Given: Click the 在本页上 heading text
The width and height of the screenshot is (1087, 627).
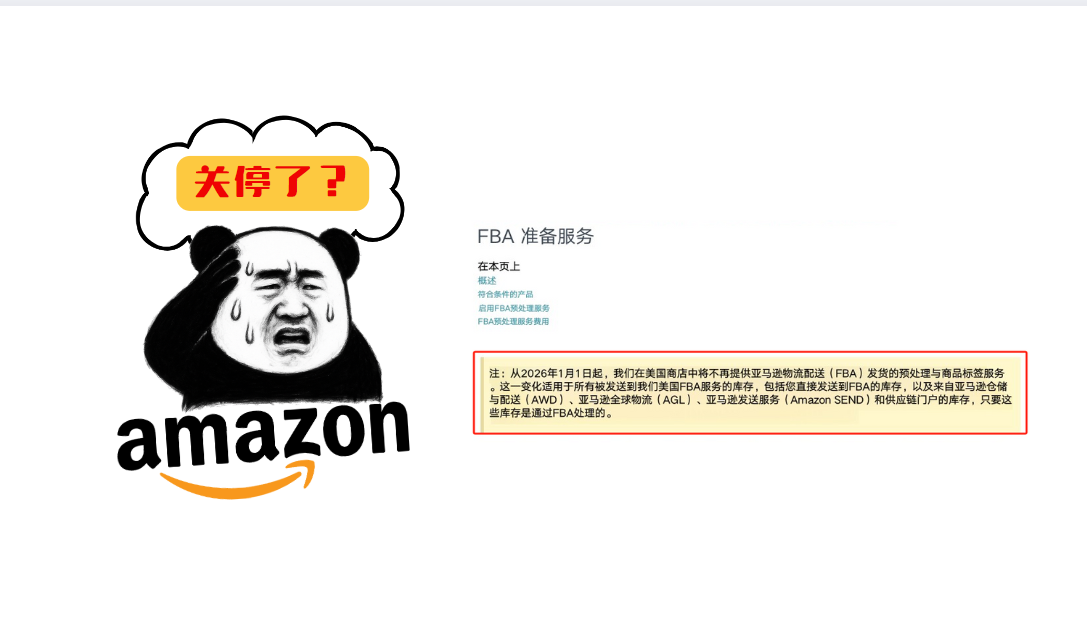Looking at the screenshot, I should pyautogui.click(x=498, y=266).
